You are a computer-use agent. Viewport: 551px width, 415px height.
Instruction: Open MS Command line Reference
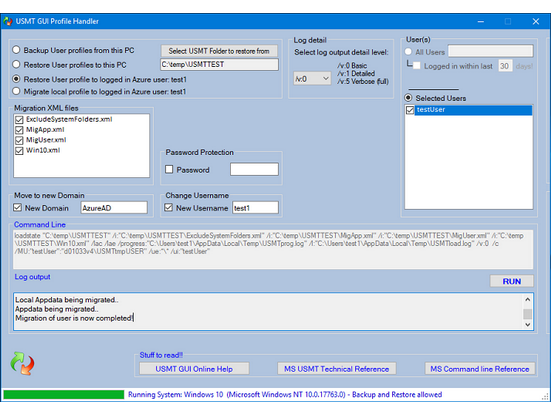(480, 369)
